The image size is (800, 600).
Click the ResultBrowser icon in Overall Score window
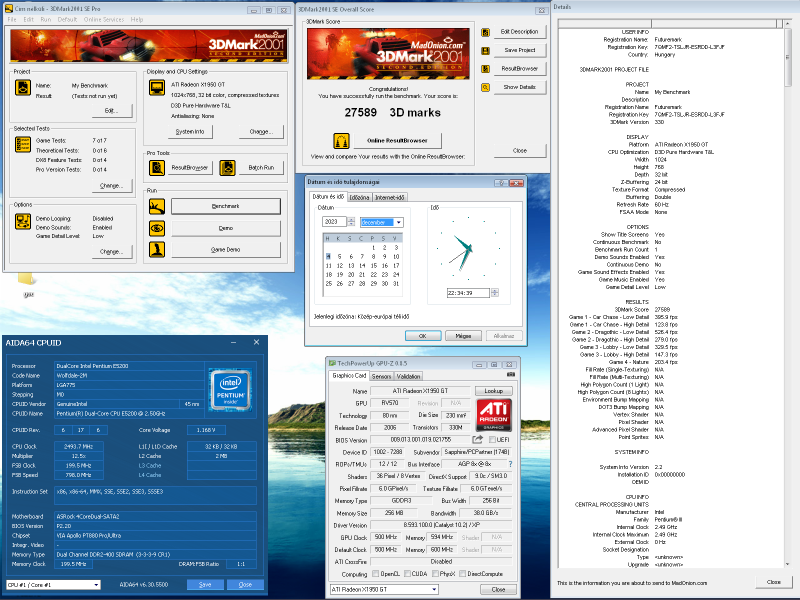(x=485, y=69)
